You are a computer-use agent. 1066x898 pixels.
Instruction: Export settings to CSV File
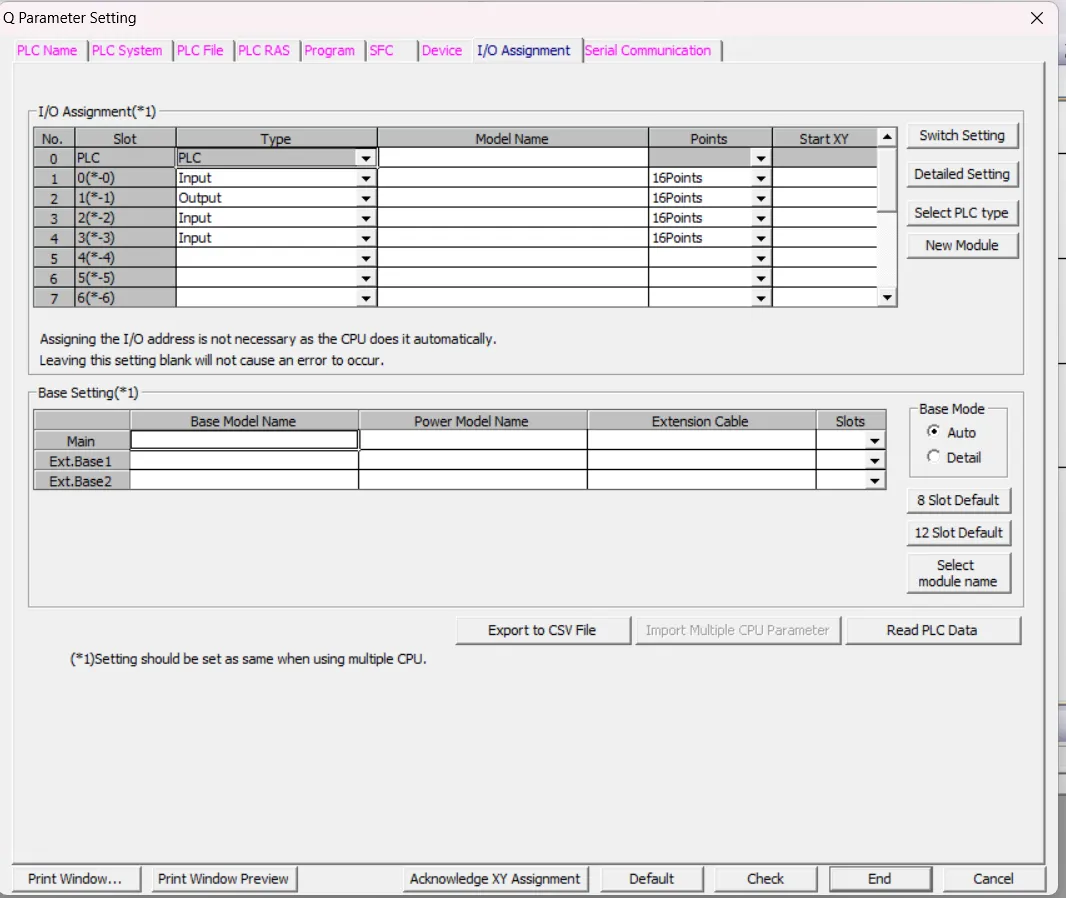[x=542, y=630]
